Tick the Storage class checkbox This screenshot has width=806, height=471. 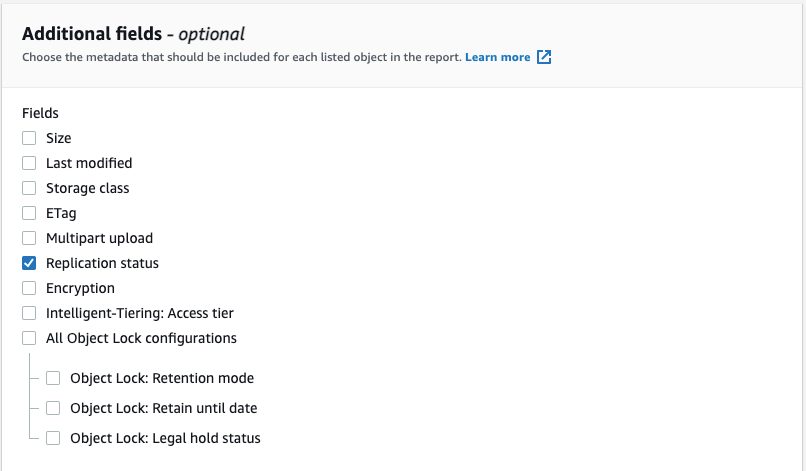[x=29, y=188]
